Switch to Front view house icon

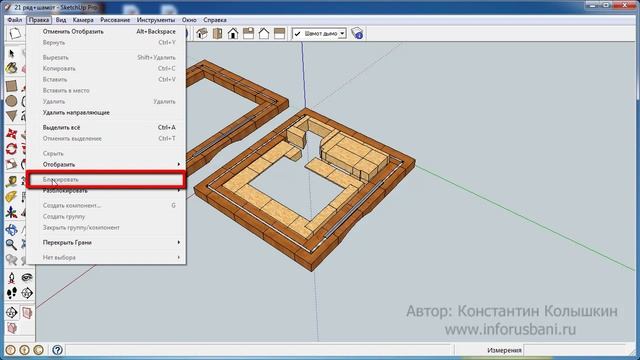click(233, 33)
